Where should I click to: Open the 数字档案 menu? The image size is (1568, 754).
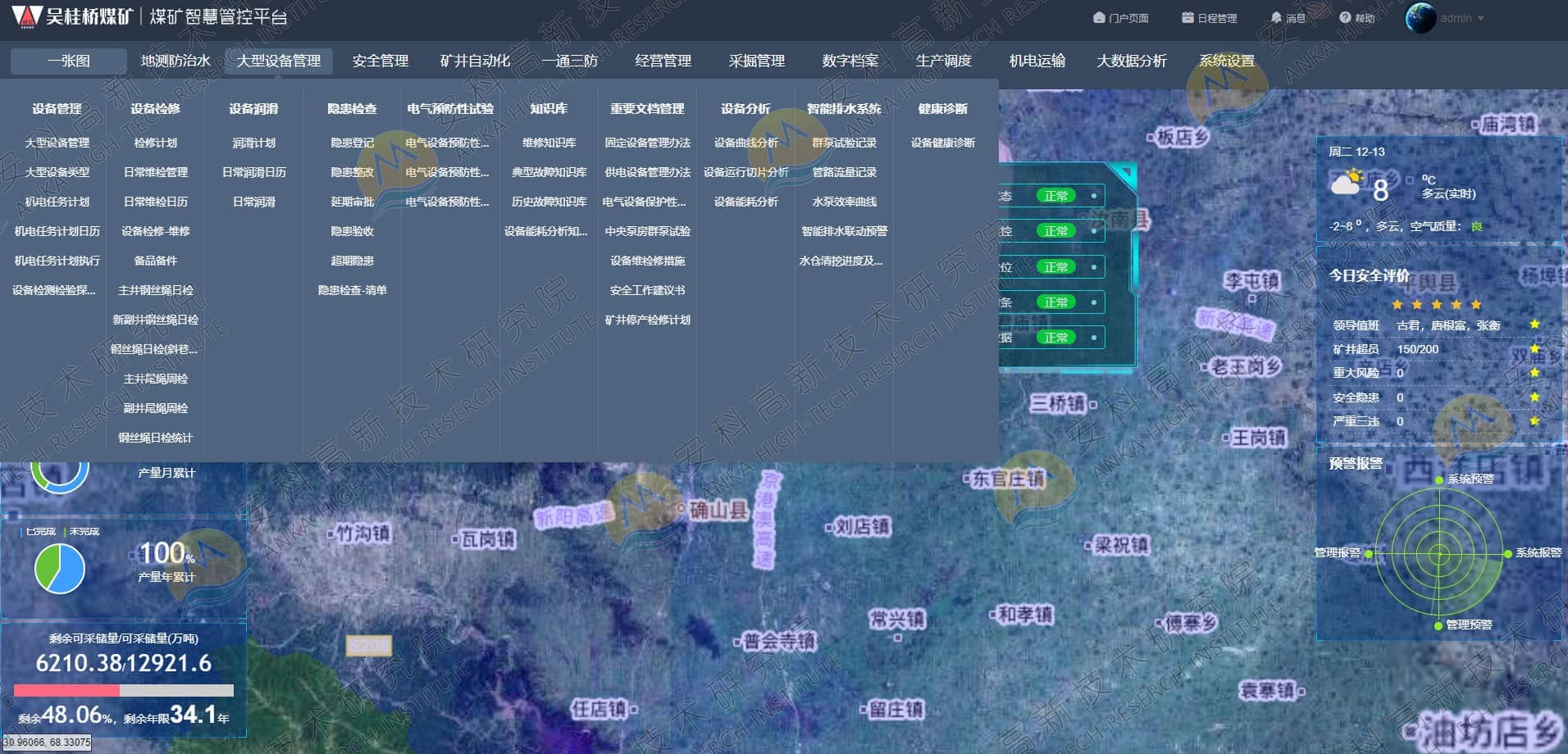[850, 61]
